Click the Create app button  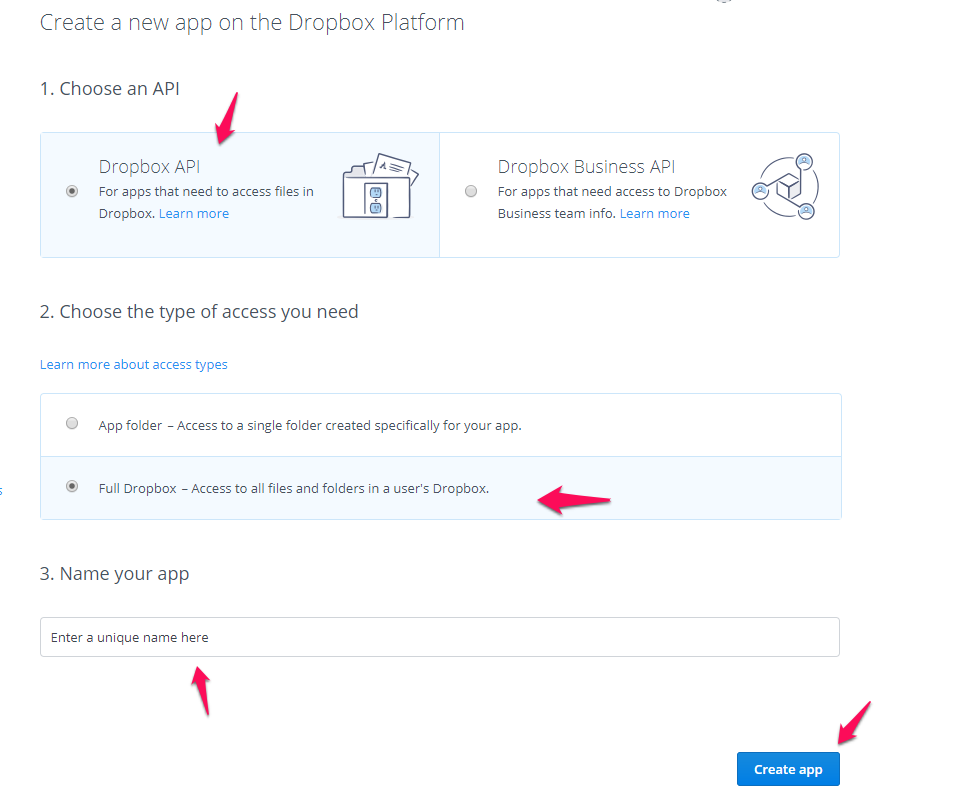click(788, 769)
